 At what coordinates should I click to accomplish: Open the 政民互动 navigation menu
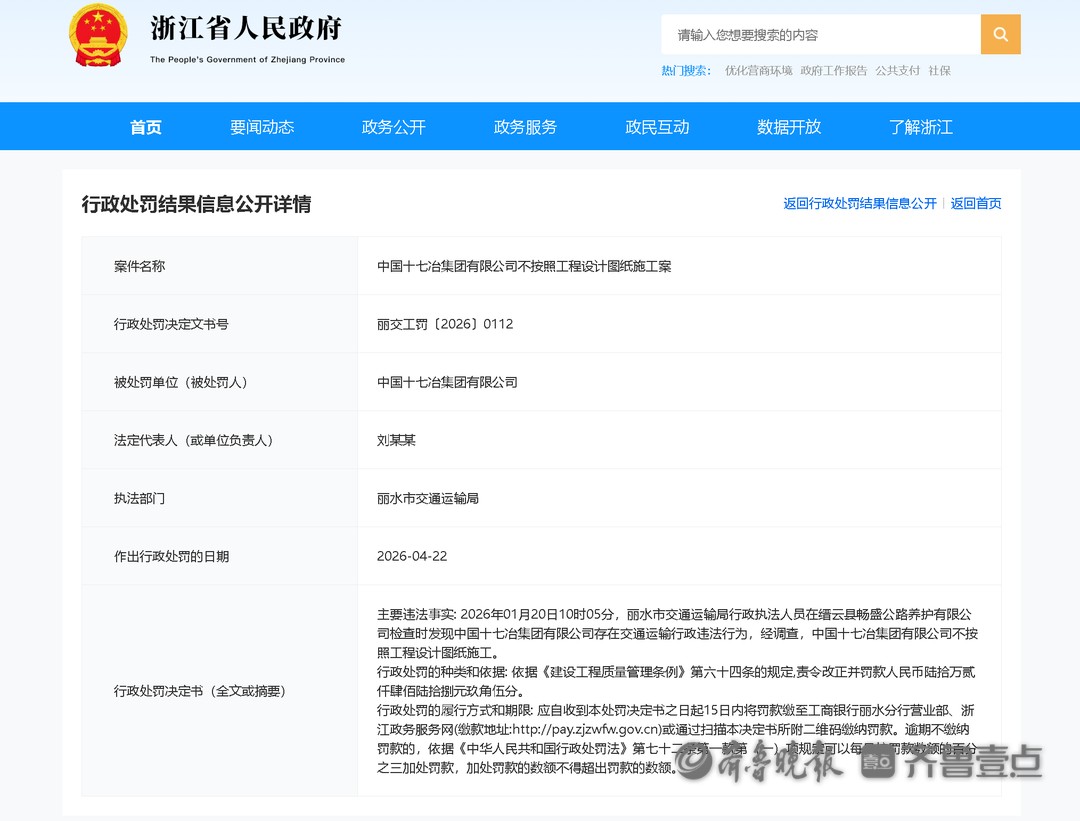coord(657,127)
